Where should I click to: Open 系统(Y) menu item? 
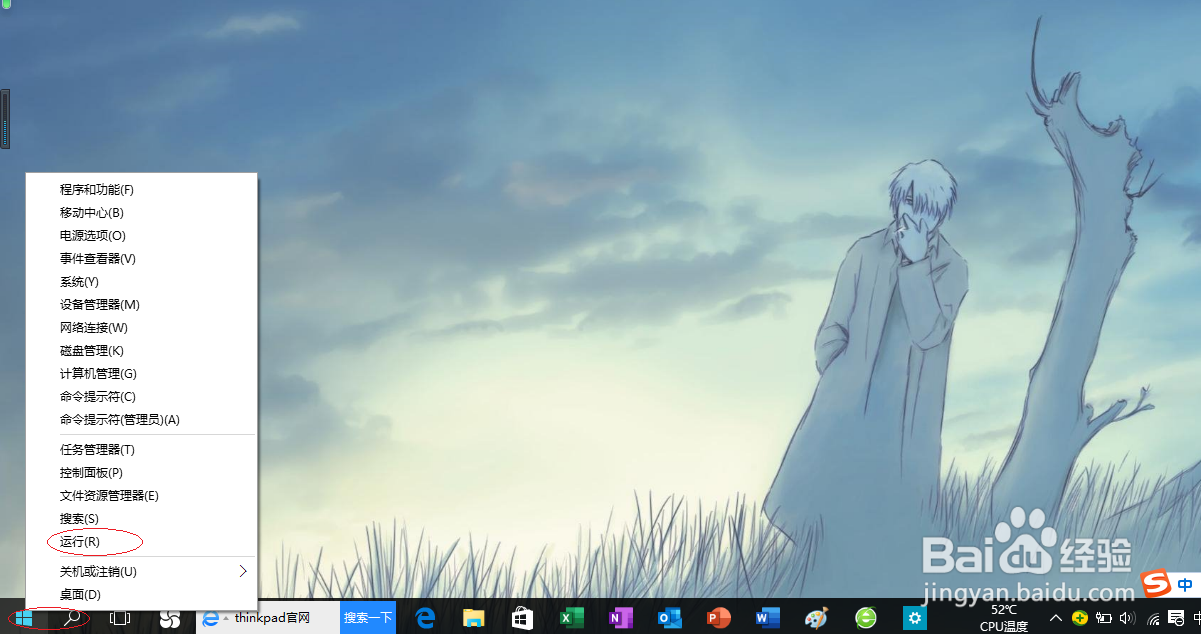tap(141, 282)
